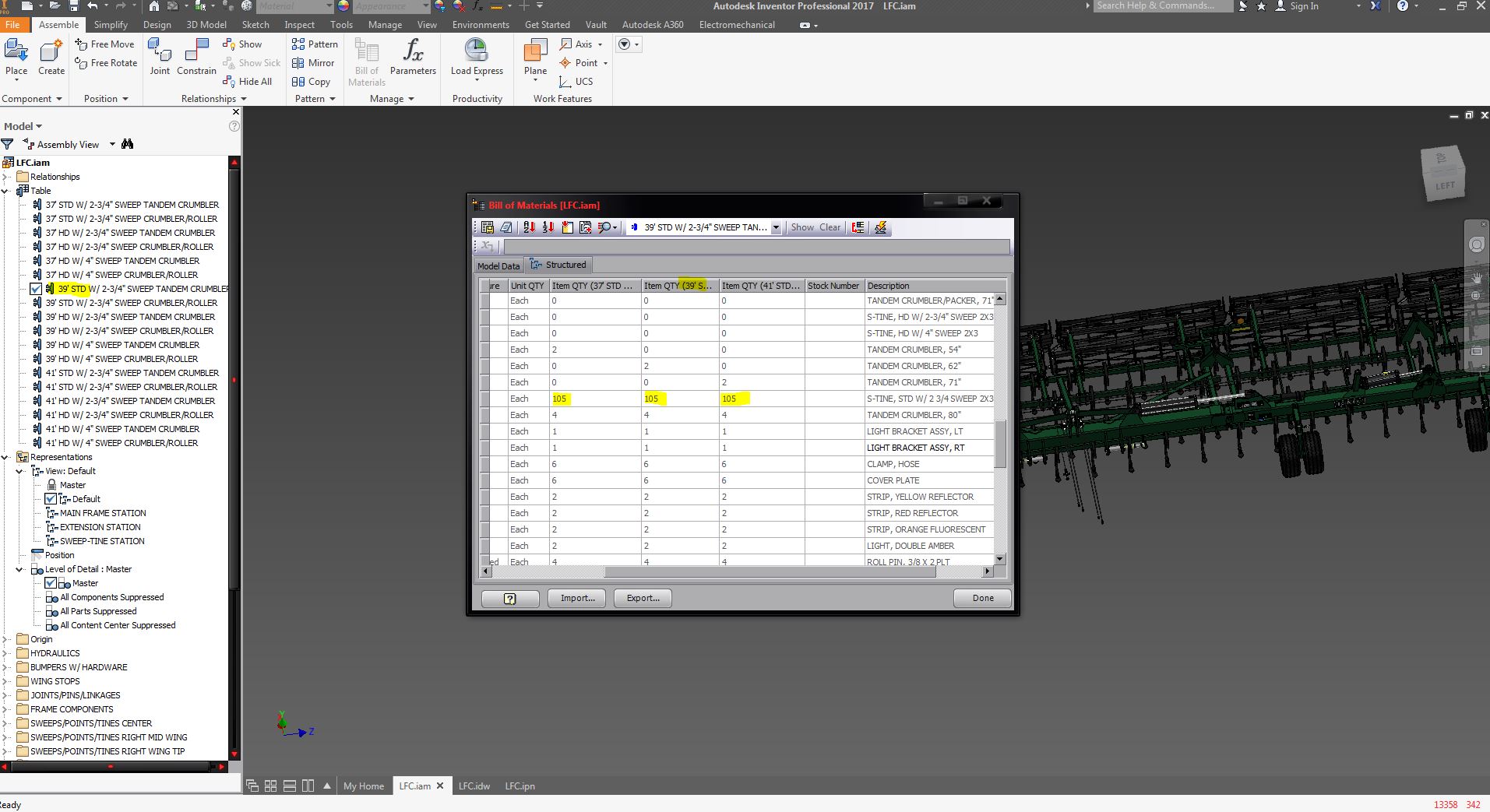
Task: Uncheck the Default representation checkbox
Action: [51, 499]
